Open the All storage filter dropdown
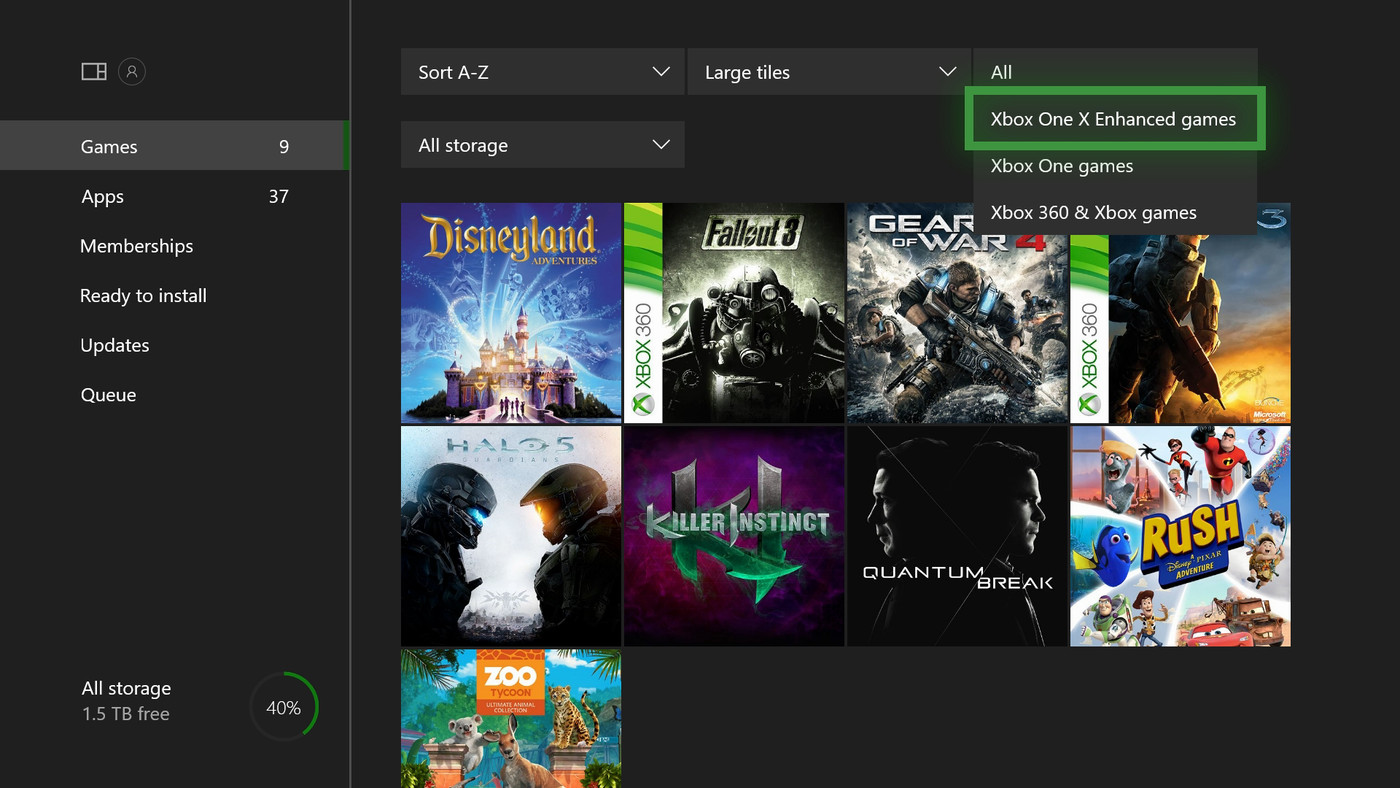The height and width of the screenshot is (788, 1400). 542,145
